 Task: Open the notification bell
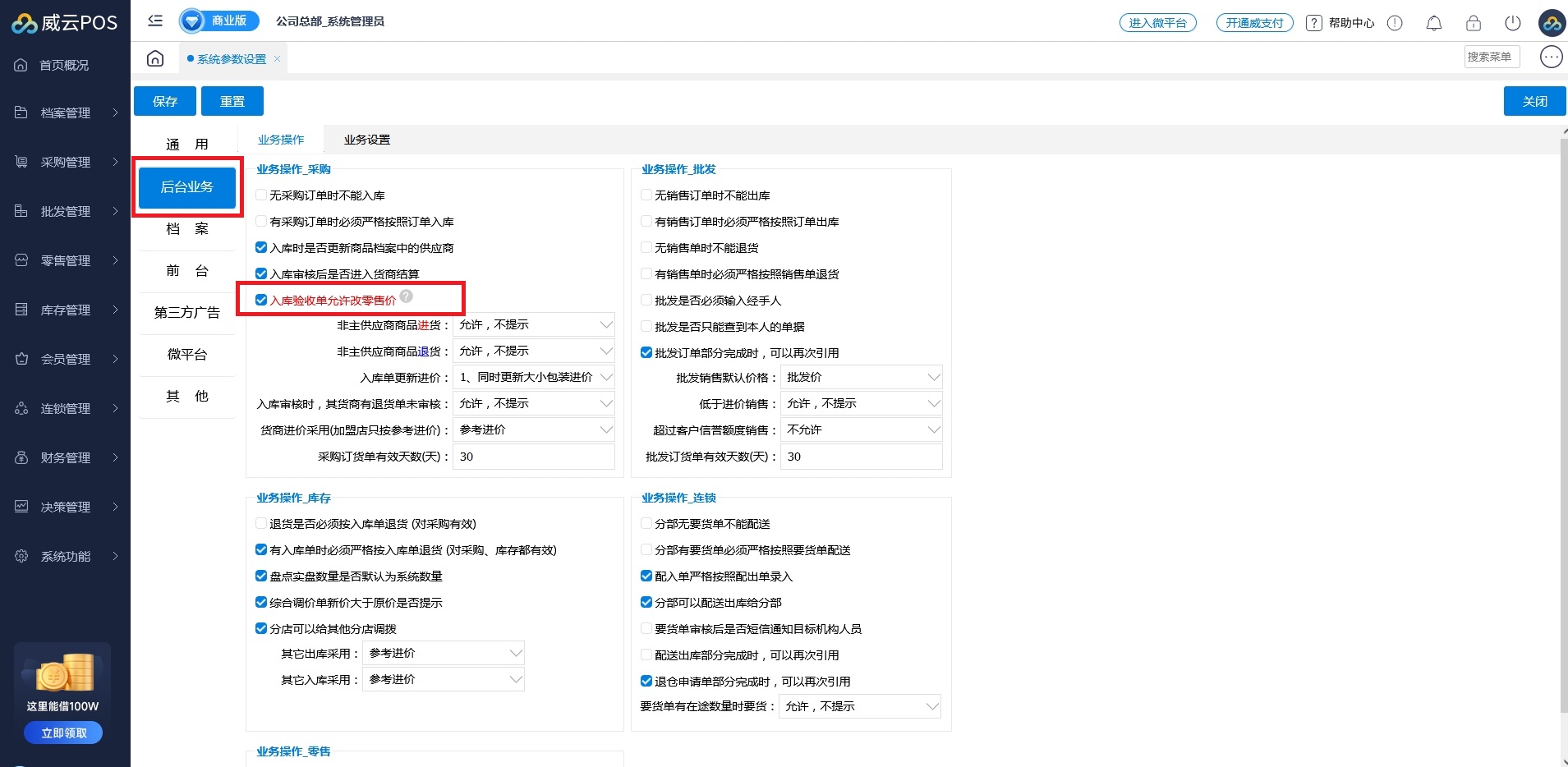pyautogui.click(x=1433, y=23)
